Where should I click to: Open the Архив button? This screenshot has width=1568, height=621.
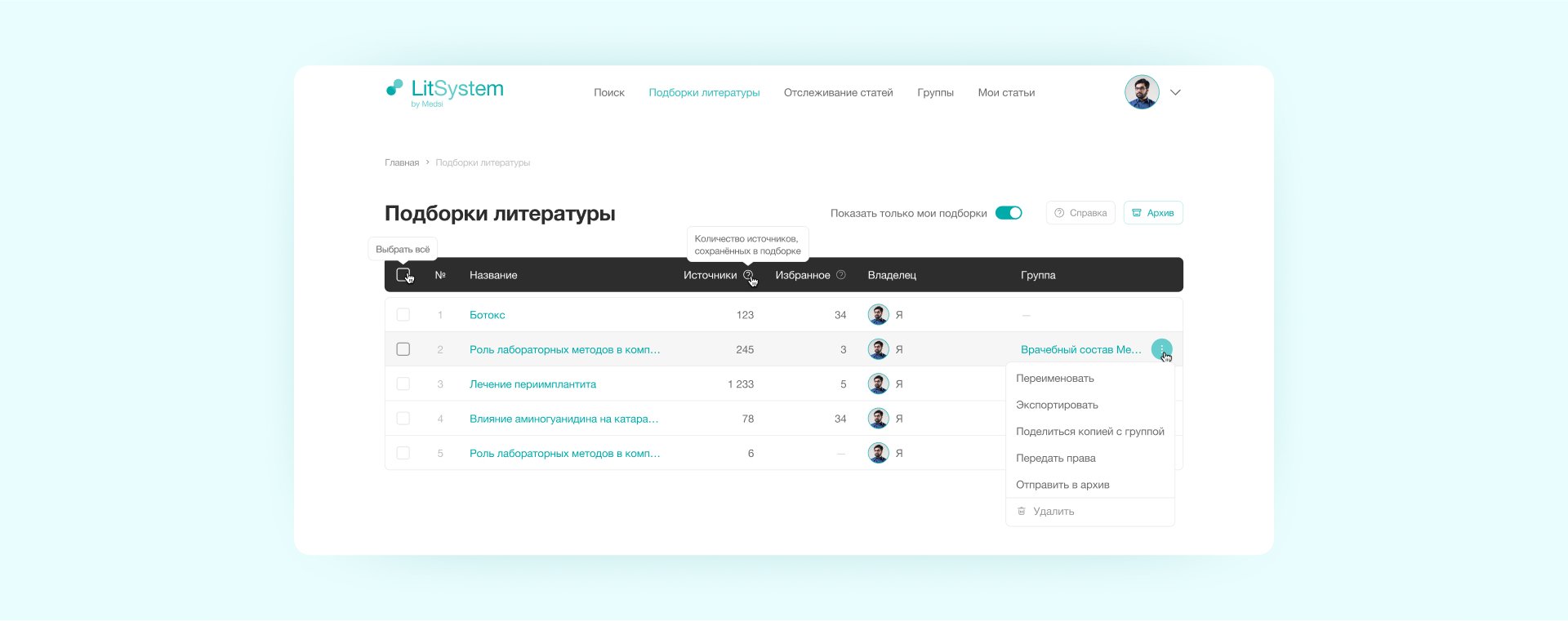click(x=1153, y=213)
